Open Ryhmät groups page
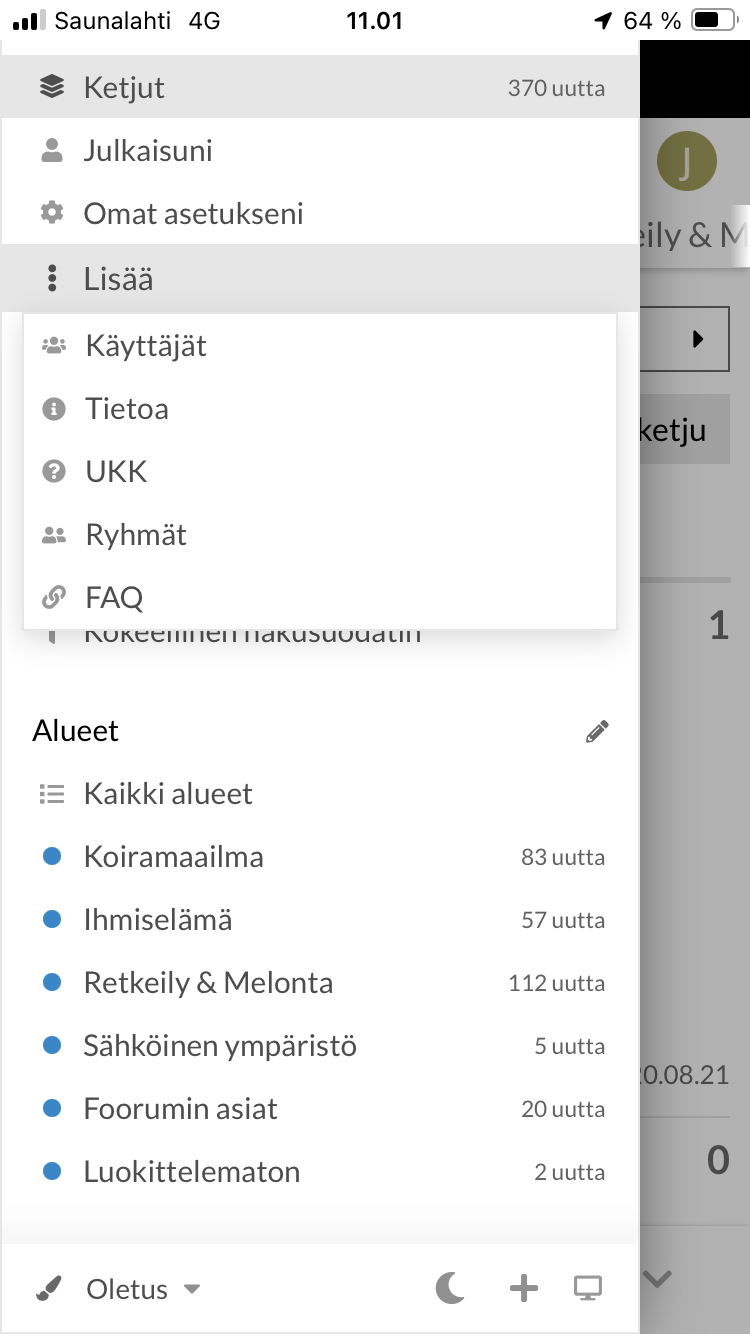The width and height of the screenshot is (750, 1334). (x=136, y=535)
